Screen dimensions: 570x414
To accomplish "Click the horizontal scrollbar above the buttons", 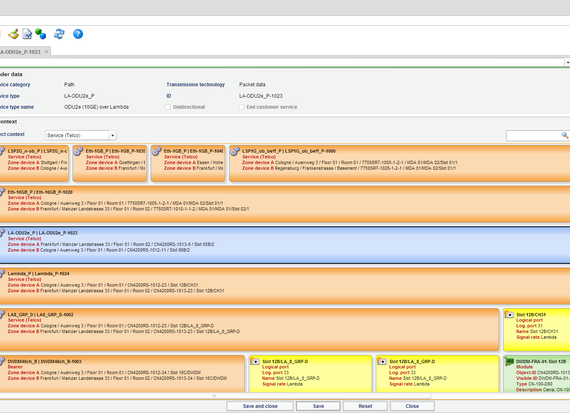I will tap(214, 395).
